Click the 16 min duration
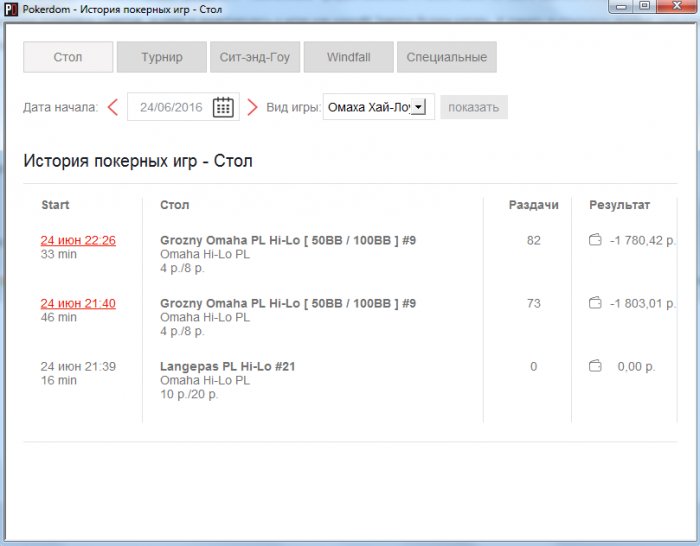 [x=58, y=380]
